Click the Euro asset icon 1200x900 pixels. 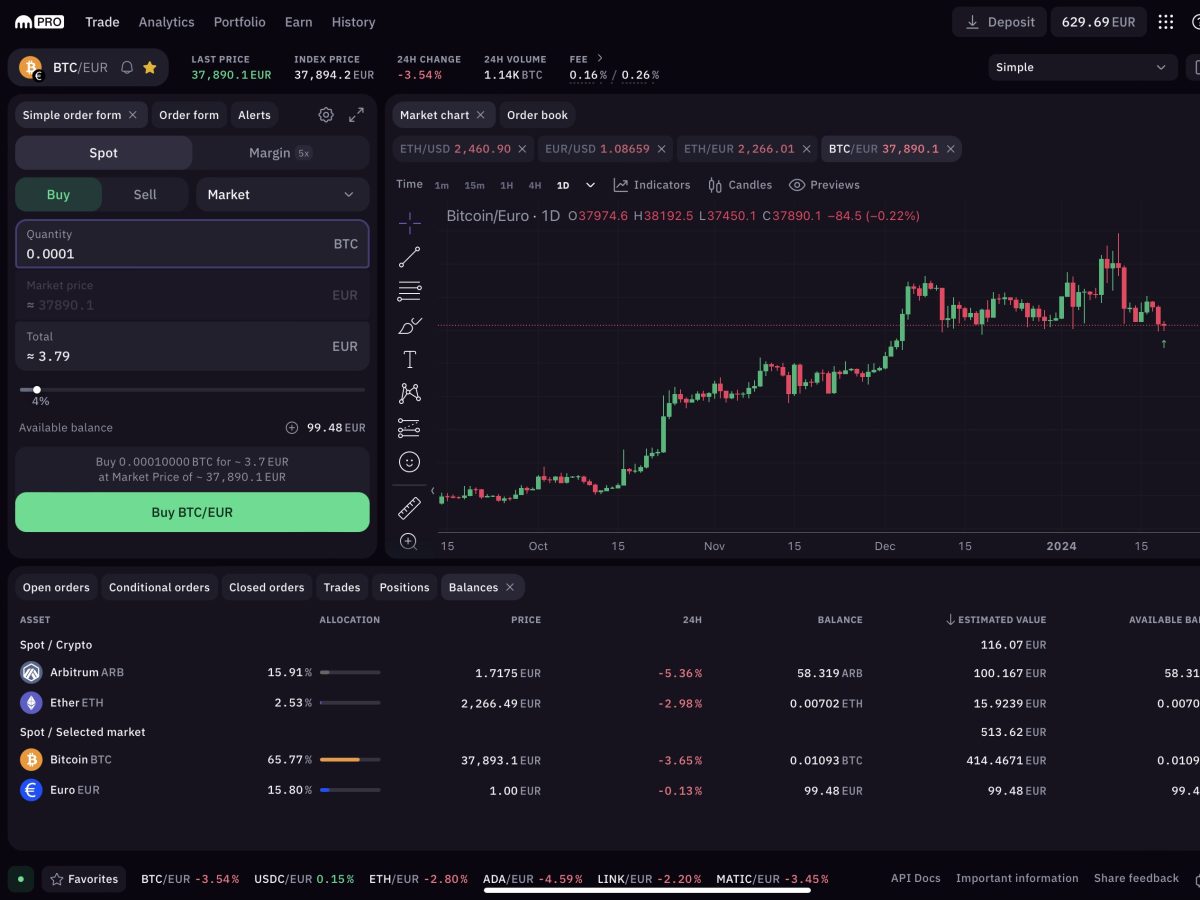tap(31, 790)
